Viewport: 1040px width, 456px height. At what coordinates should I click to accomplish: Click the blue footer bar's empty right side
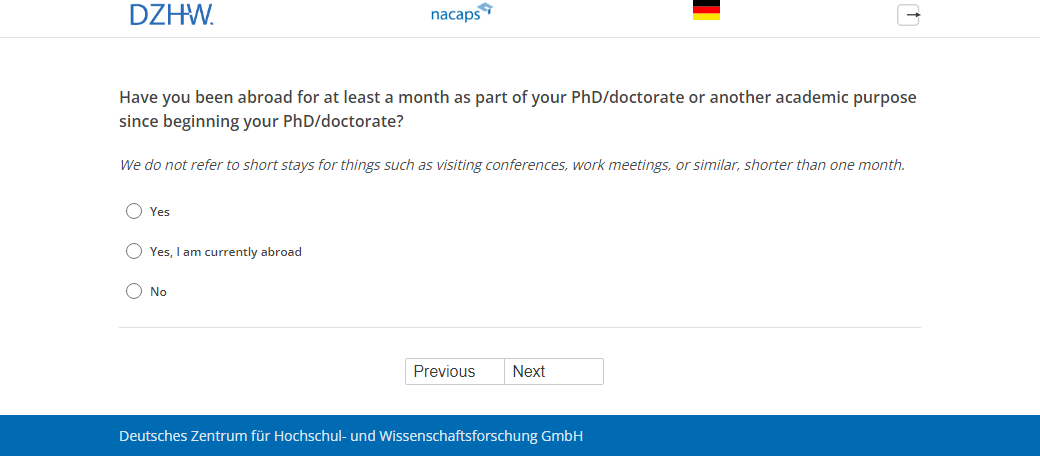[850, 436]
